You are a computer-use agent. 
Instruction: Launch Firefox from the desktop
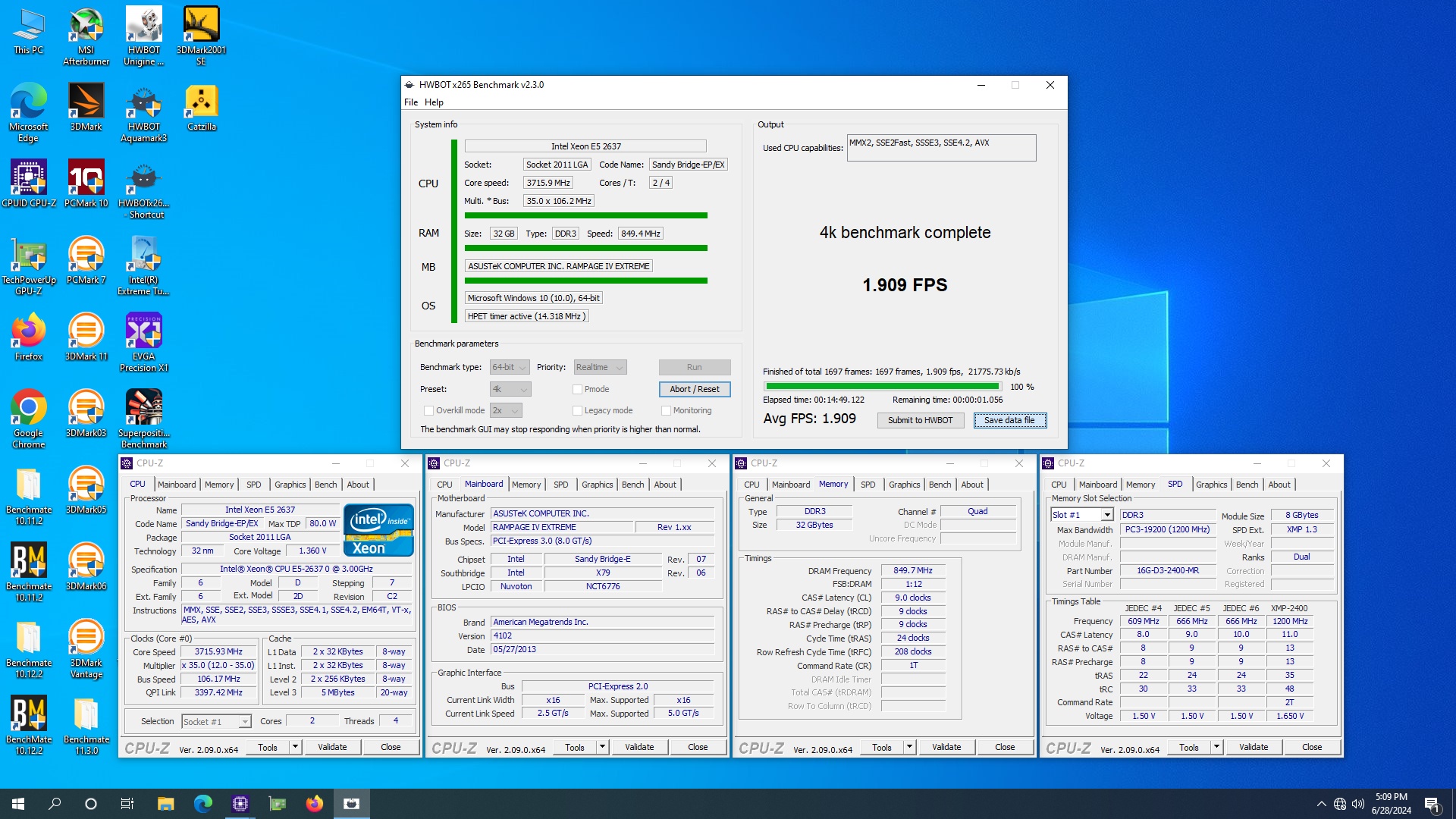click(28, 337)
